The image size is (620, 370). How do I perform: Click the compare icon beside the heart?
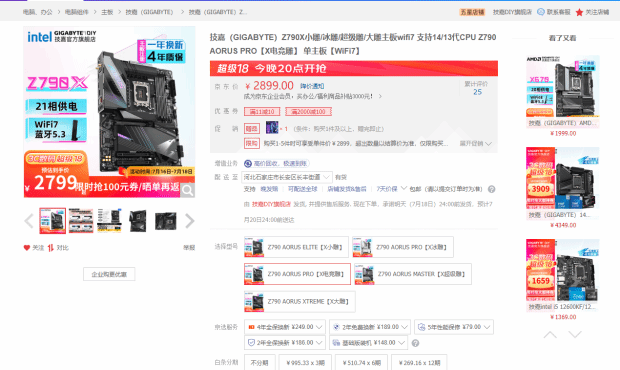[51, 248]
